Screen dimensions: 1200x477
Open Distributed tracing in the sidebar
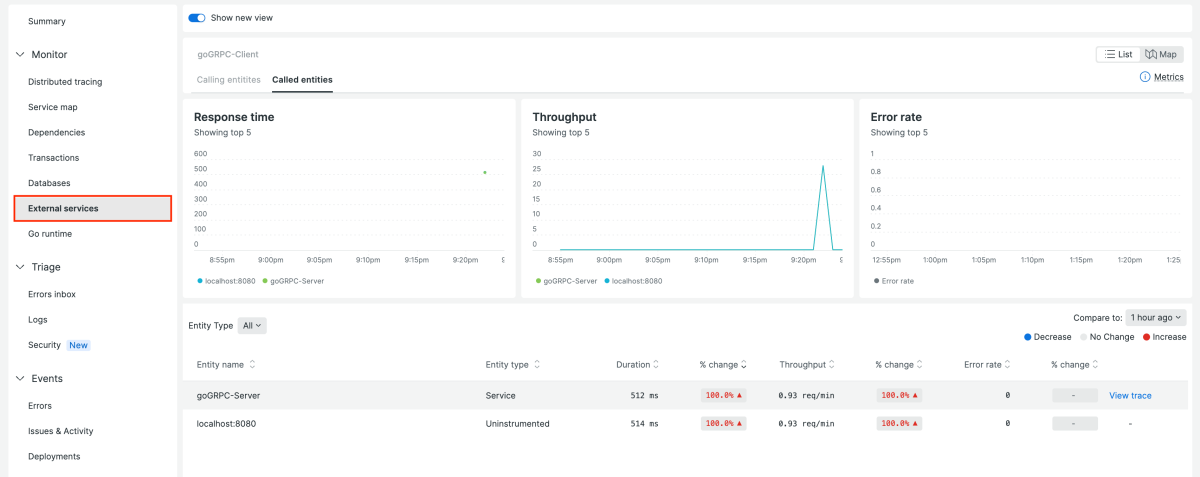pos(65,82)
